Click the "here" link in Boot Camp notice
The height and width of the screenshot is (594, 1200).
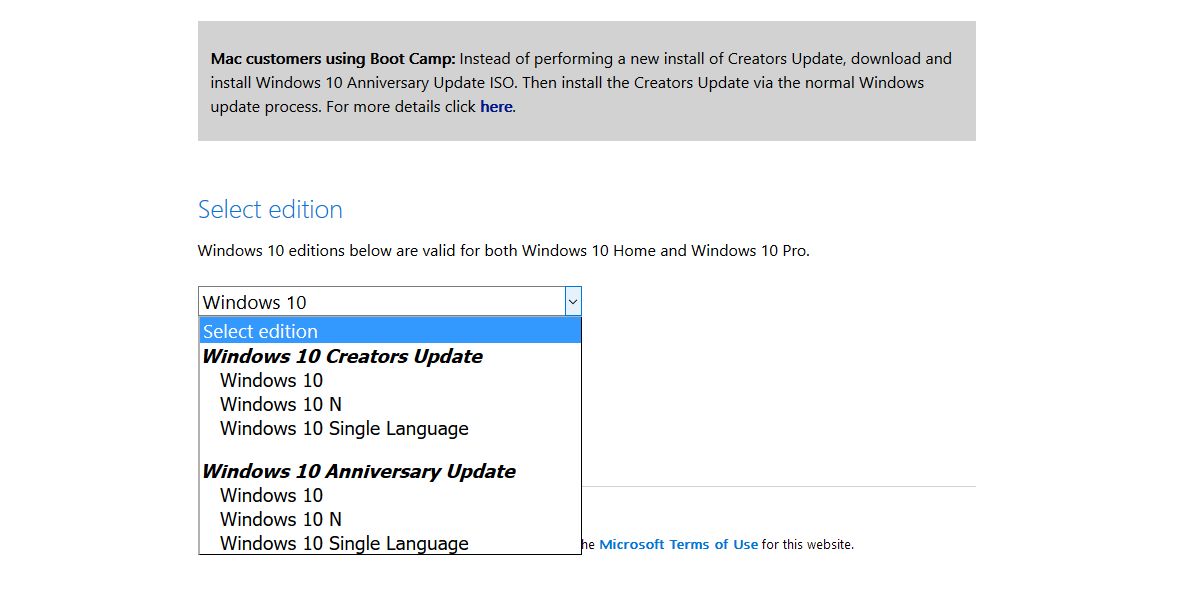coord(496,106)
